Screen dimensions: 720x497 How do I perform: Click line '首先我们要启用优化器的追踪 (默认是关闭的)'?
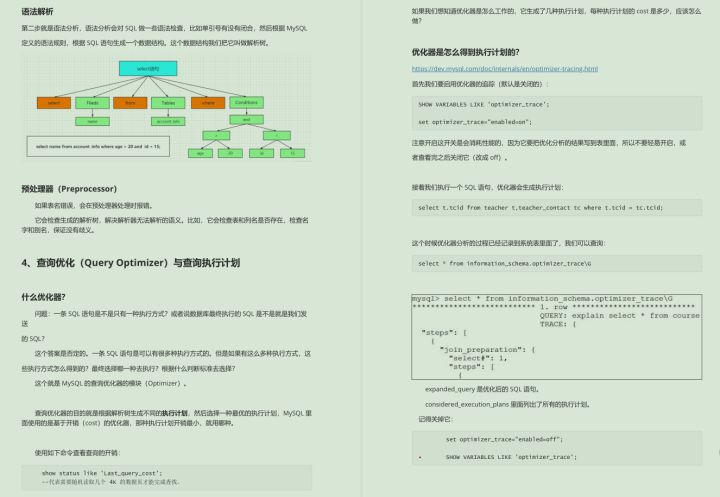[480, 84]
